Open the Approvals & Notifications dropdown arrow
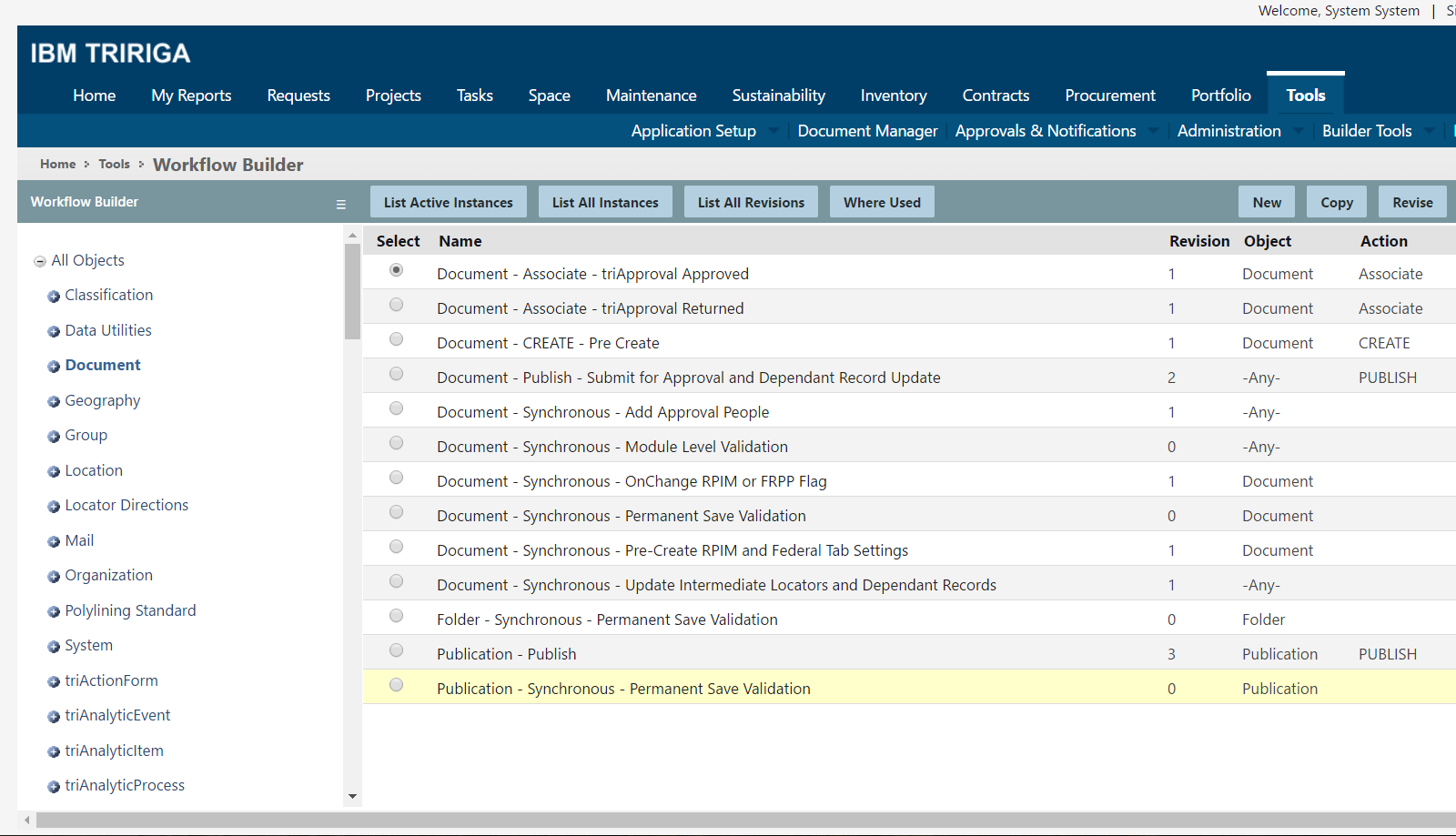 tap(1154, 131)
